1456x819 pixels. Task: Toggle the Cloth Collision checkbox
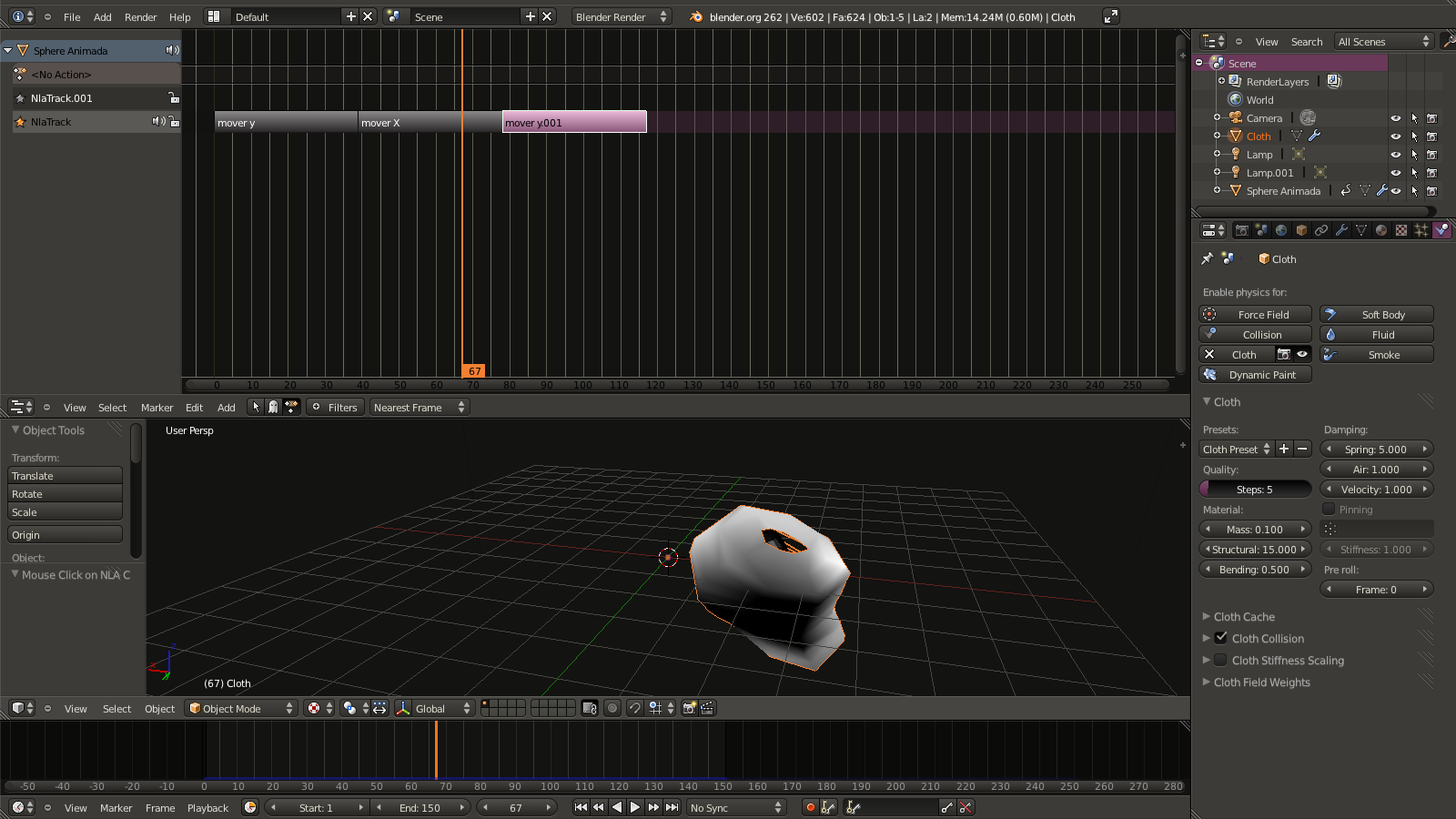point(1221,638)
